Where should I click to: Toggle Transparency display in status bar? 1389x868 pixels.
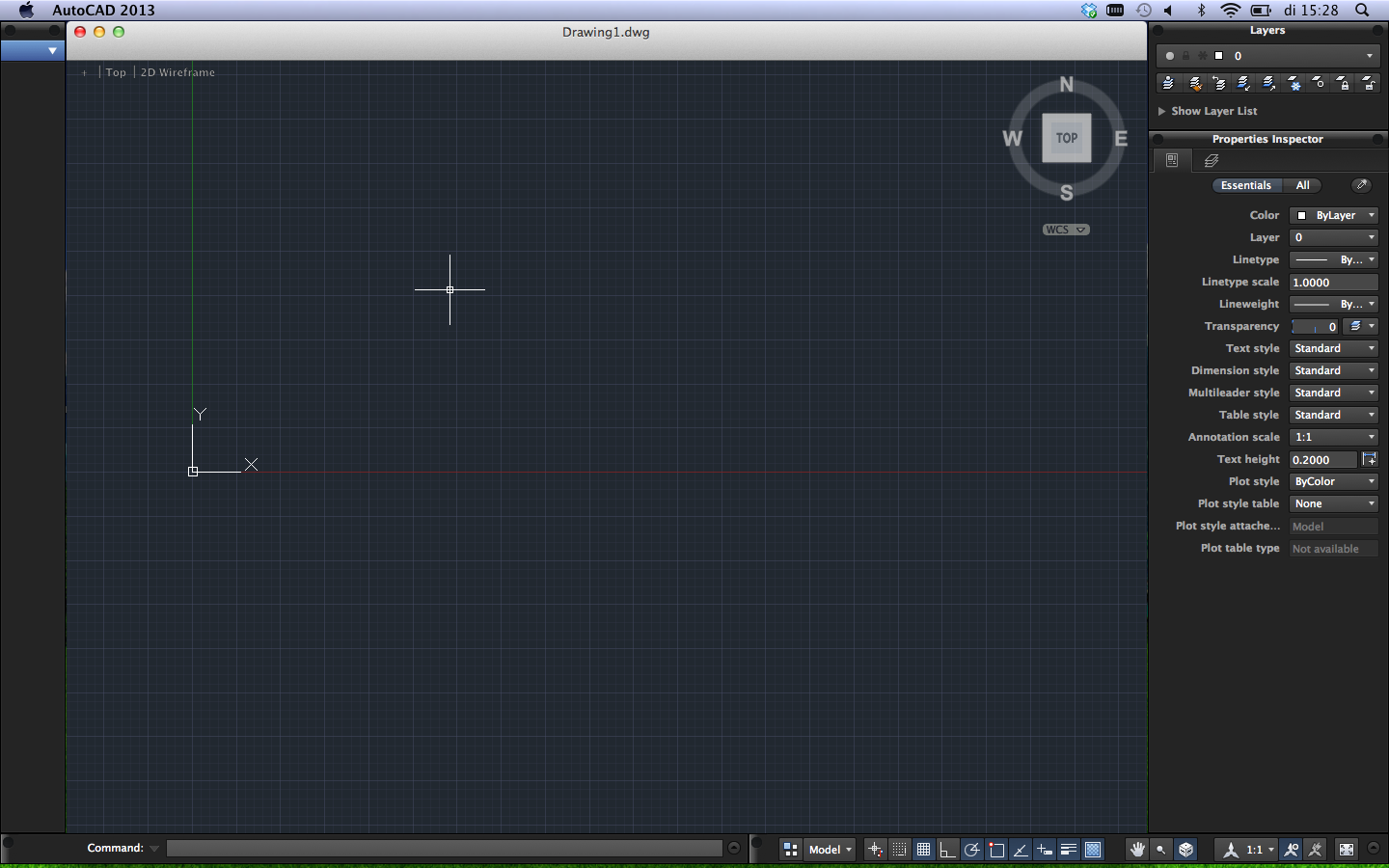[1093, 850]
